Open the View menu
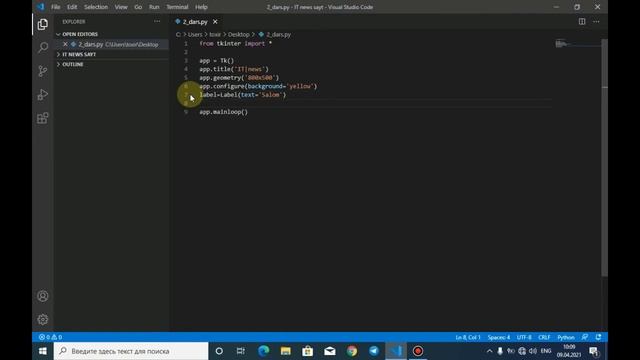640x360 pixels. (x=121, y=7)
